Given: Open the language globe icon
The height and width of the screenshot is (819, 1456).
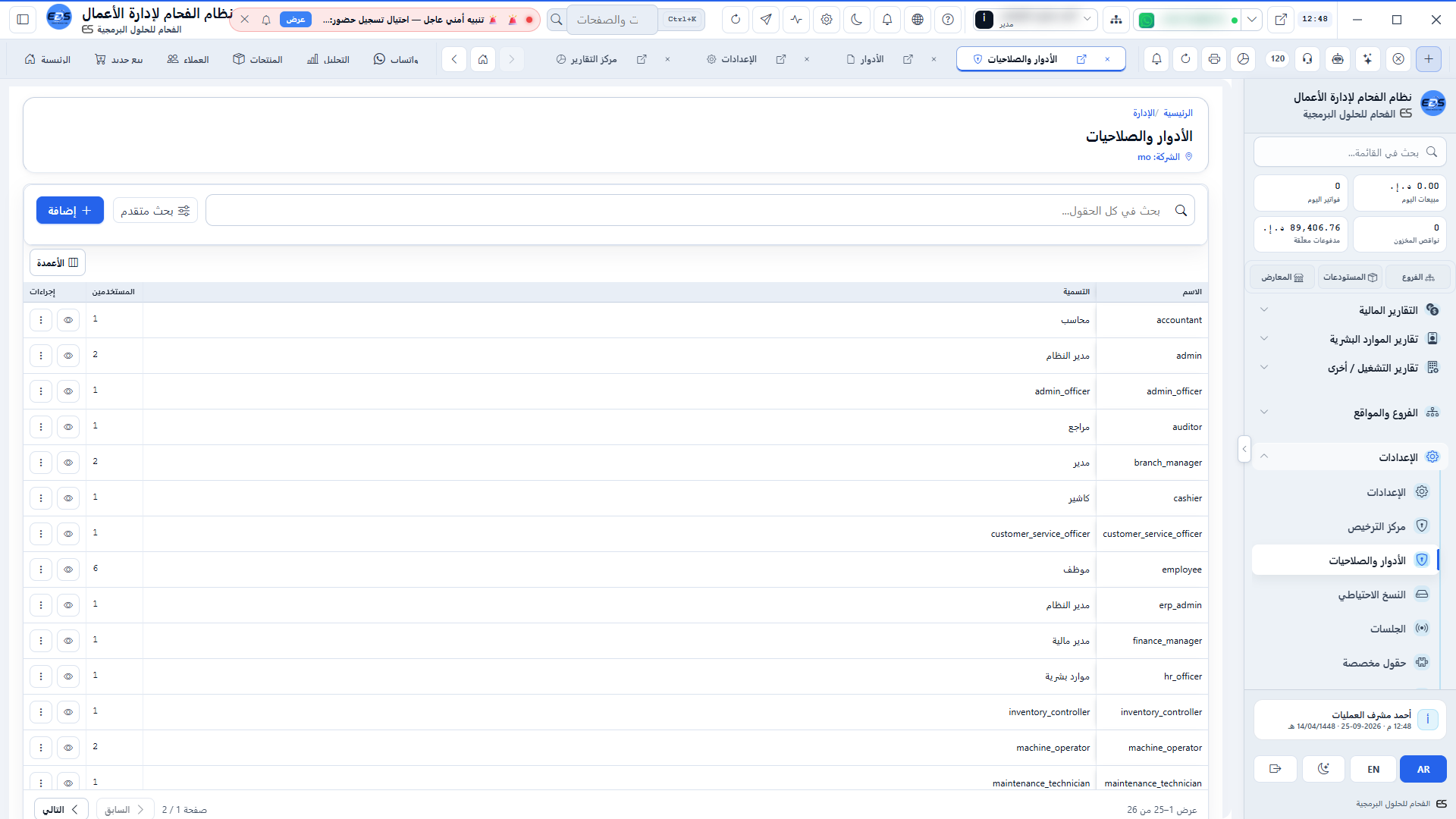Looking at the screenshot, I should (918, 20).
